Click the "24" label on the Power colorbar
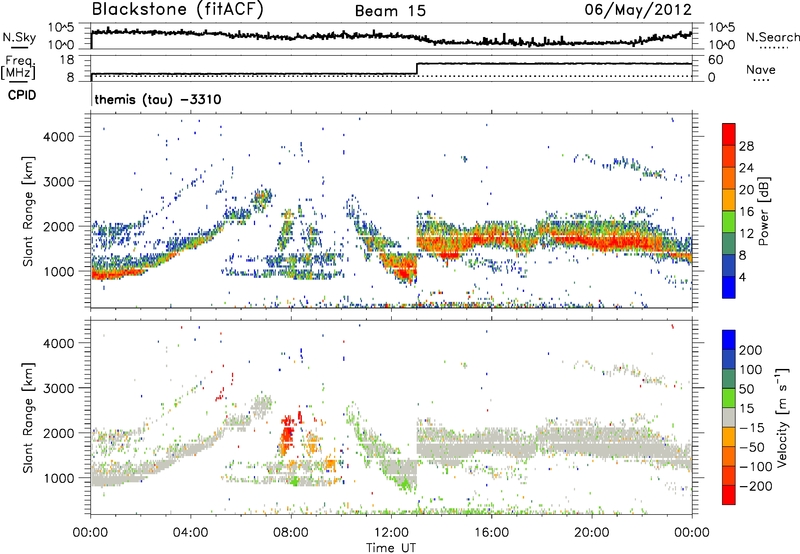This screenshot has height=554, width=800. coord(746,168)
